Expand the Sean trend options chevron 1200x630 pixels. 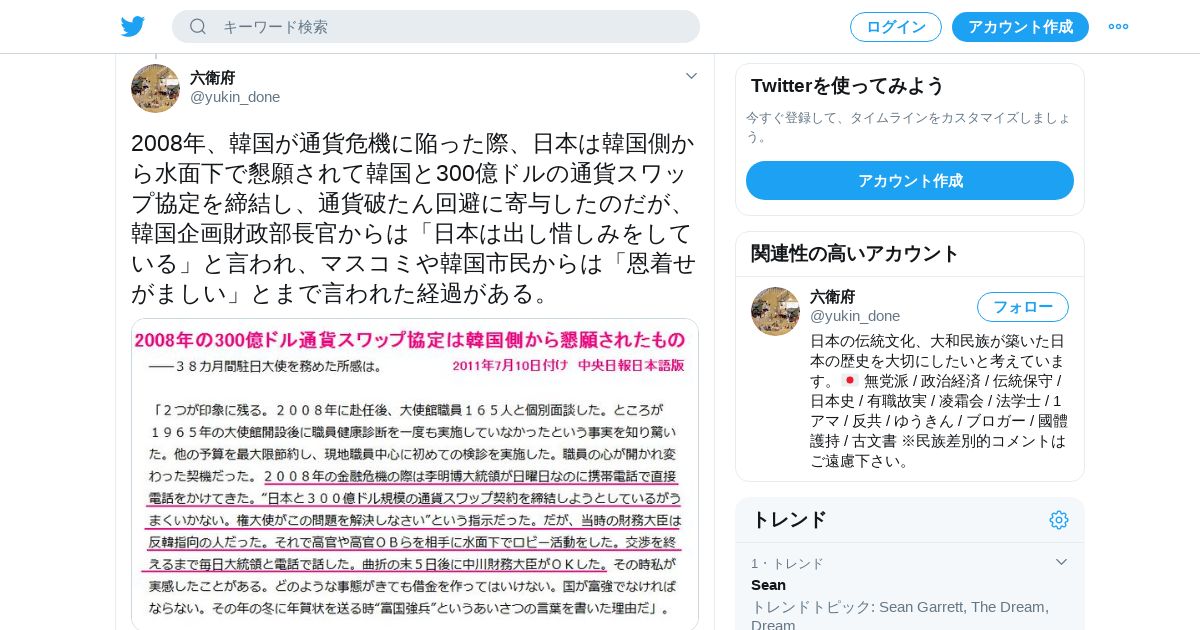1061,562
